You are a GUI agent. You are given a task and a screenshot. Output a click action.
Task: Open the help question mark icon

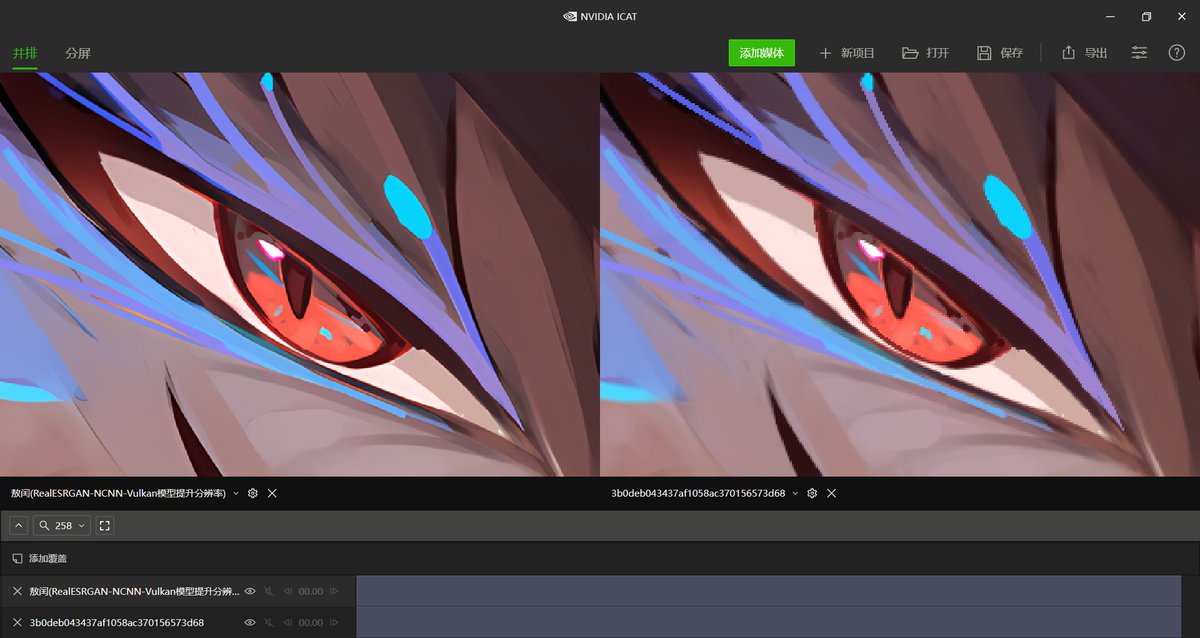(1177, 53)
